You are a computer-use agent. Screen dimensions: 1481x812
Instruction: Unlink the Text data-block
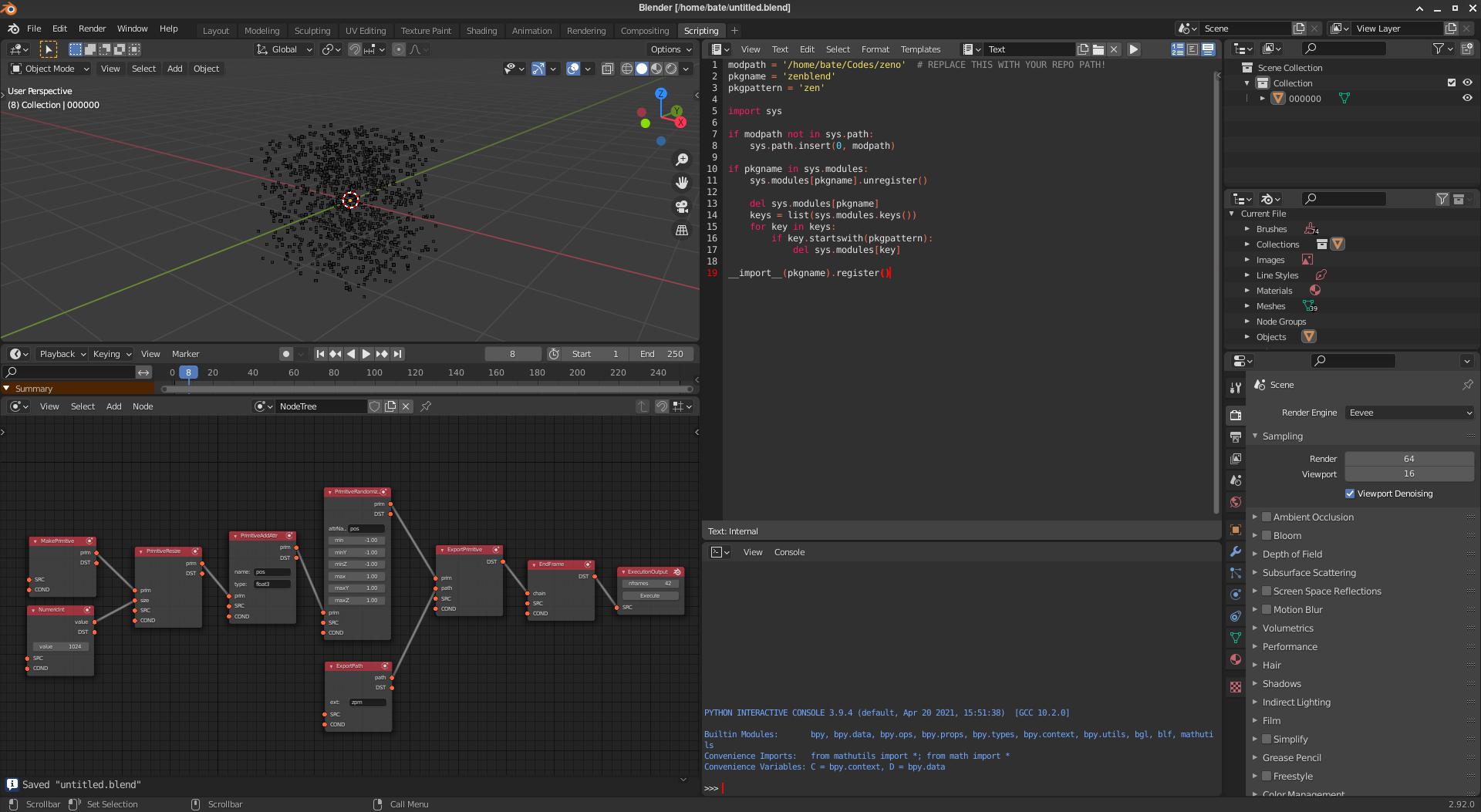[x=1114, y=49]
